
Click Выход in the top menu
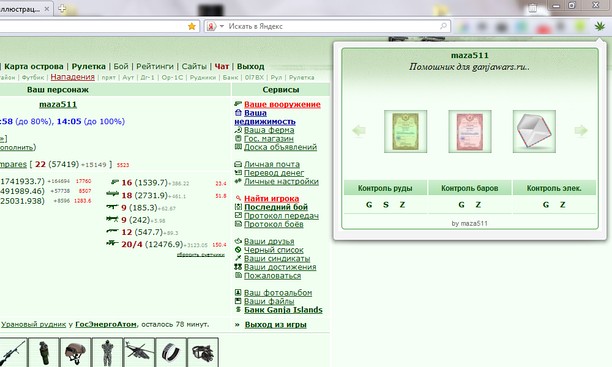pos(251,66)
